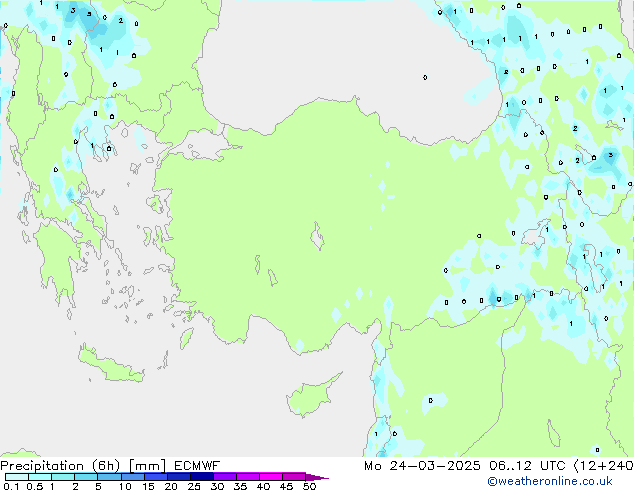Click the legend arrow tip beyond 50 mm

tap(317, 477)
